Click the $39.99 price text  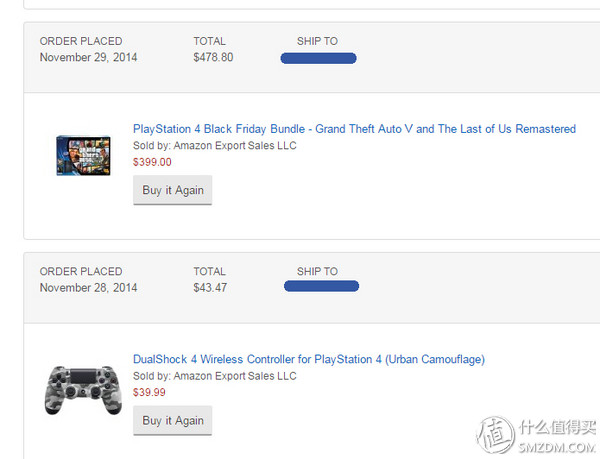click(149, 392)
